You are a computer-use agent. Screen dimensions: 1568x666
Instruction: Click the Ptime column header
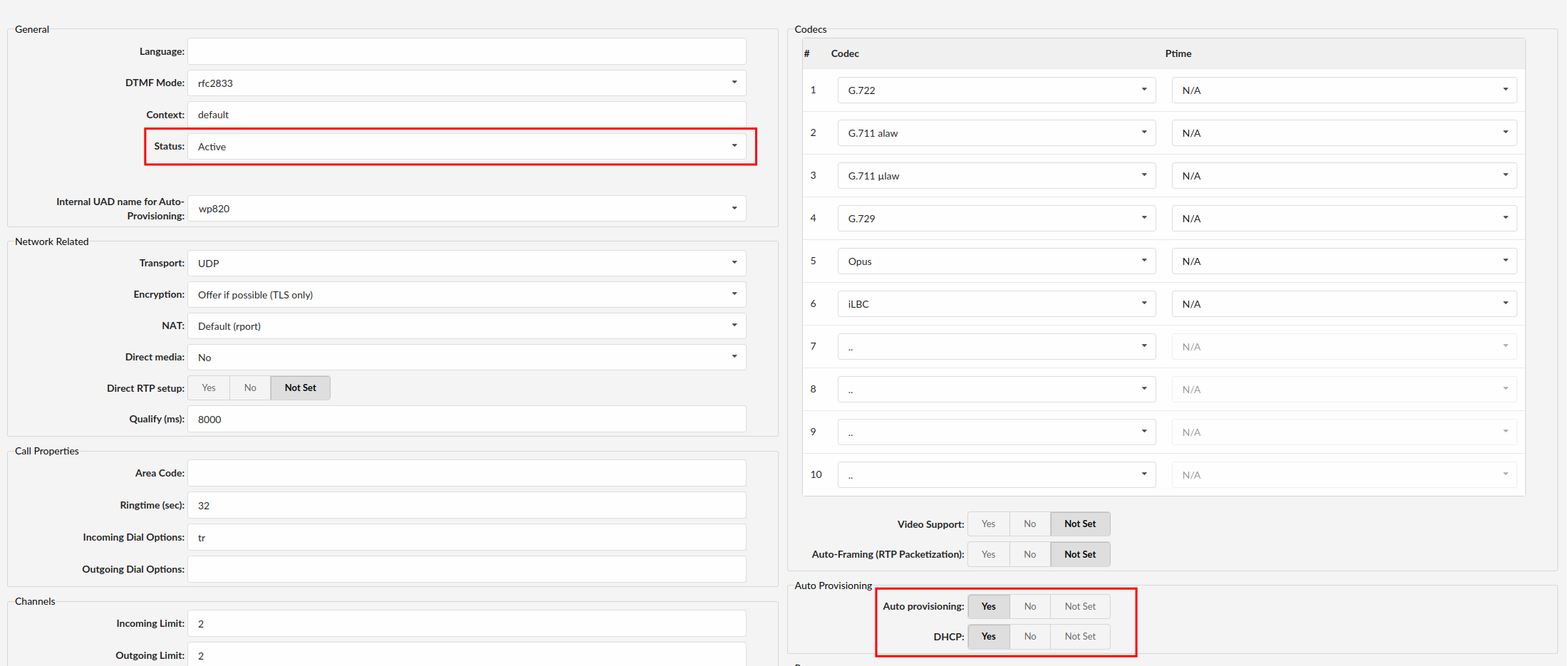(x=1178, y=54)
